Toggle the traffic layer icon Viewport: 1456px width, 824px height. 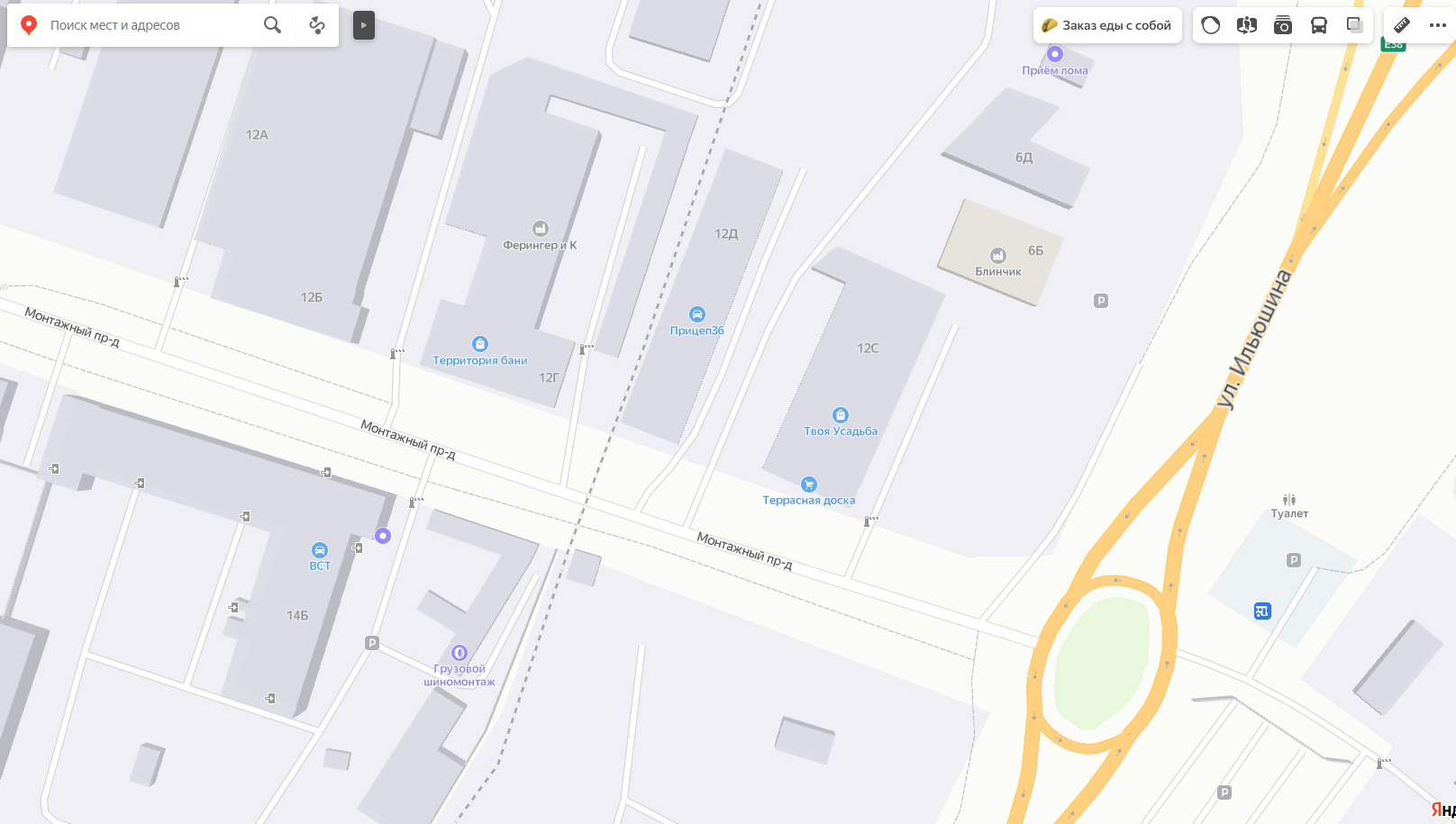pyautogui.click(x=1211, y=25)
